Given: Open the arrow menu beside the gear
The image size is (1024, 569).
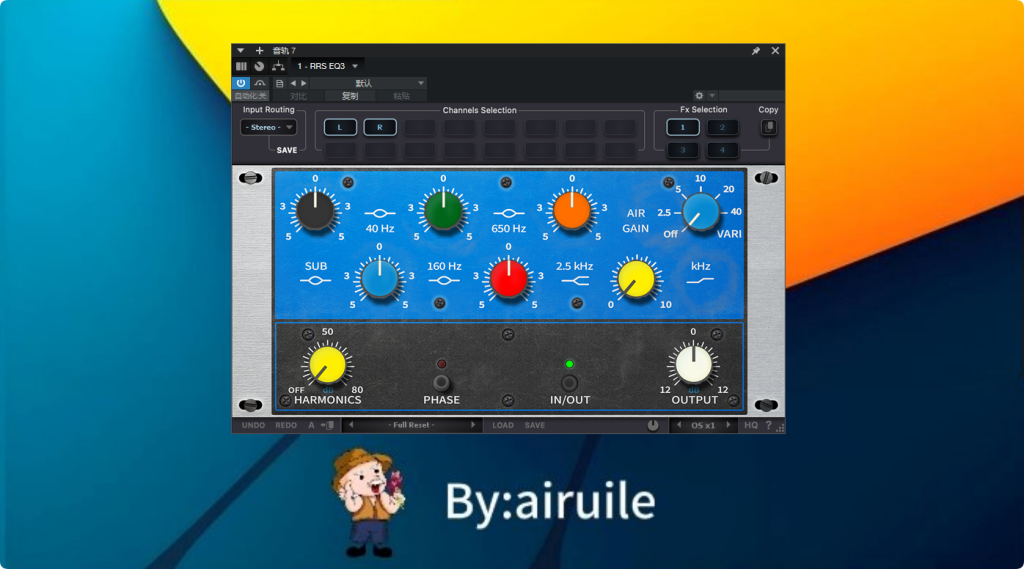Looking at the screenshot, I should pos(712,95).
